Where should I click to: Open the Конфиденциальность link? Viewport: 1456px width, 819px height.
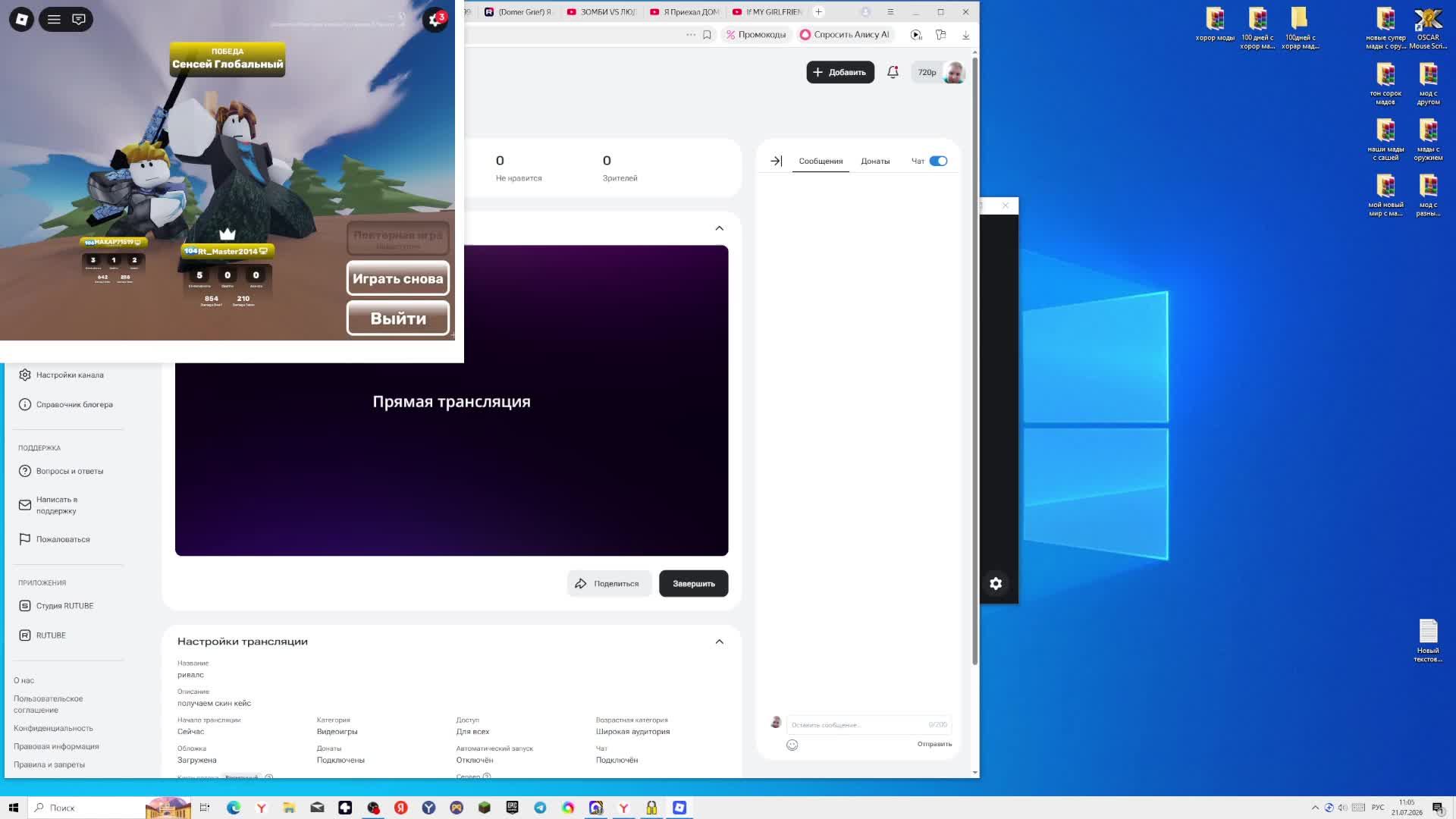(53, 728)
